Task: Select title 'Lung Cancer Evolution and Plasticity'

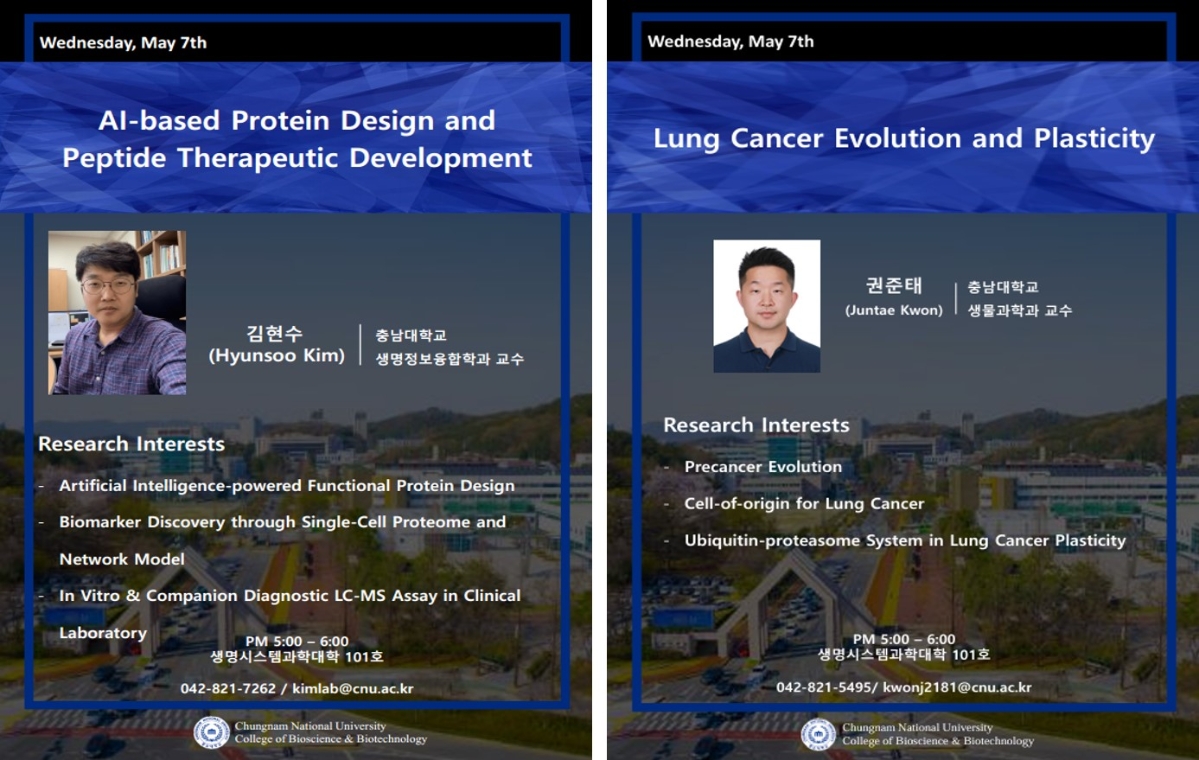Action: point(904,138)
